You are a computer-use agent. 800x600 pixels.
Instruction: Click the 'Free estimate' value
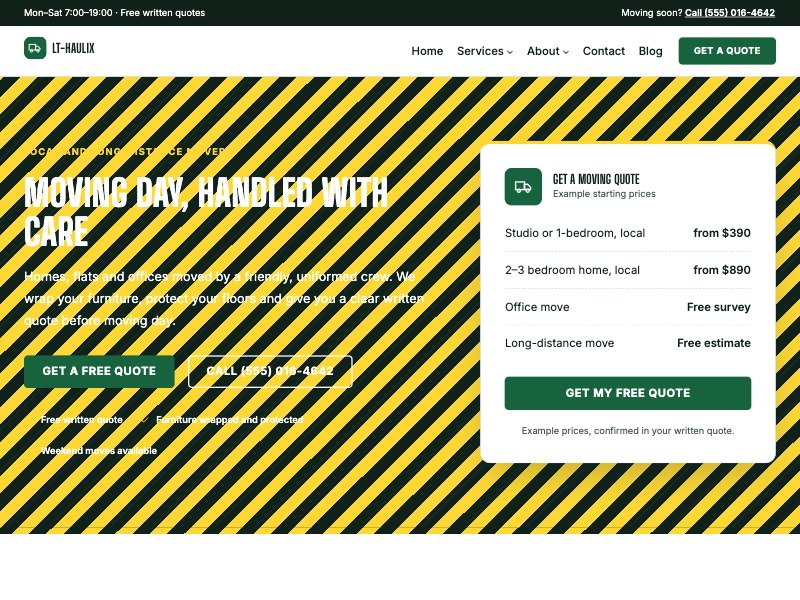(x=714, y=343)
